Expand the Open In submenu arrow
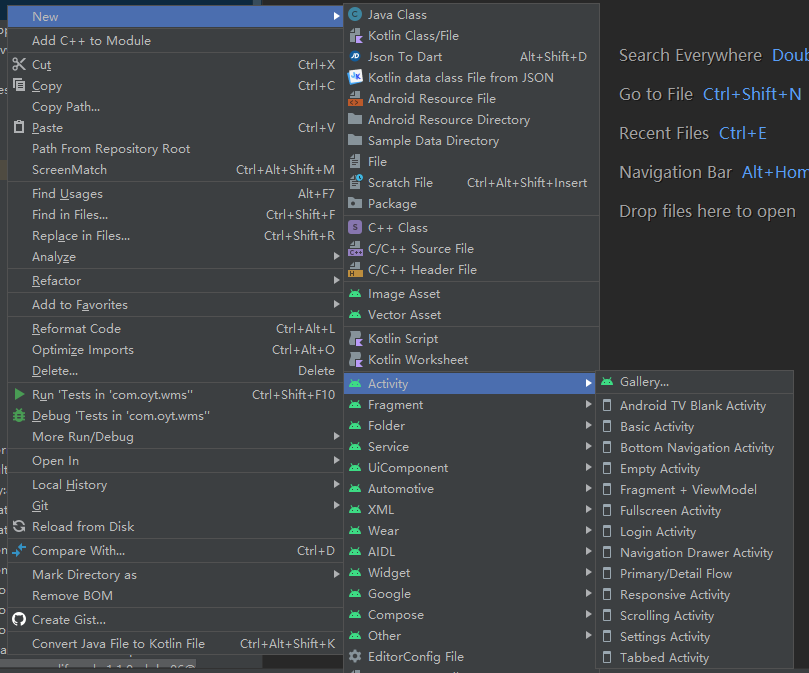Viewport: 809px width, 673px height. pos(336,460)
